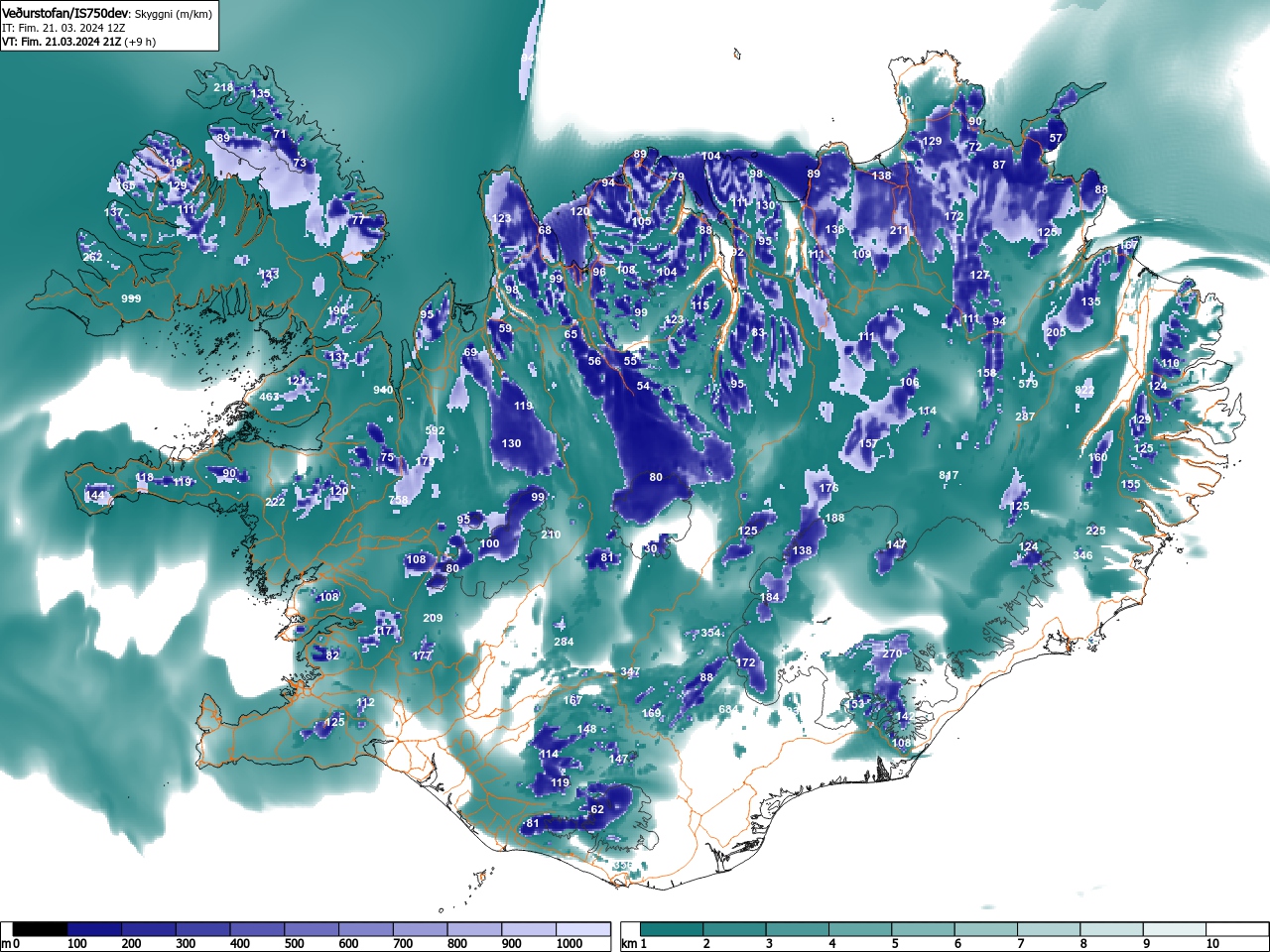Click the visibility value 169
The image size is (1270, 952).
point(651,713)
